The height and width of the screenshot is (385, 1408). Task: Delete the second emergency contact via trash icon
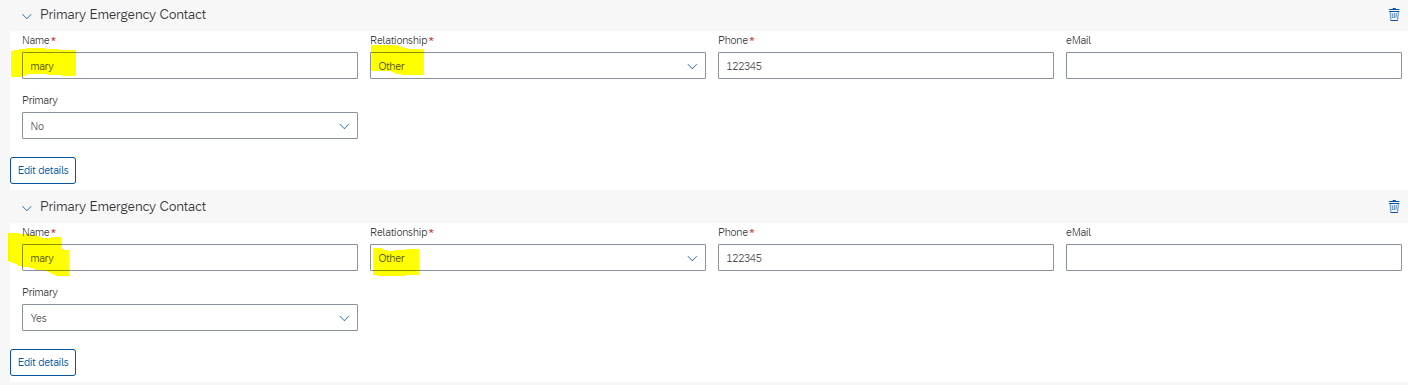1394,206
